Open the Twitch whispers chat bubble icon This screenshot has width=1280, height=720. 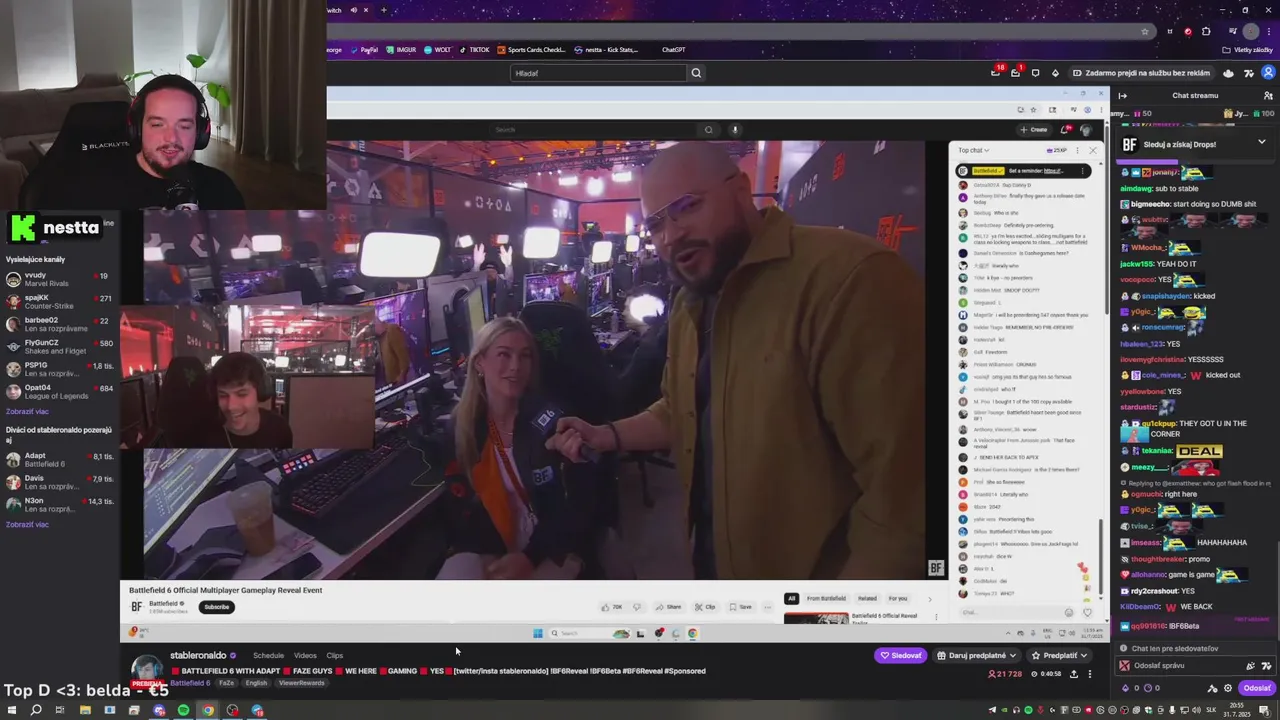(x=1035, y=73)
